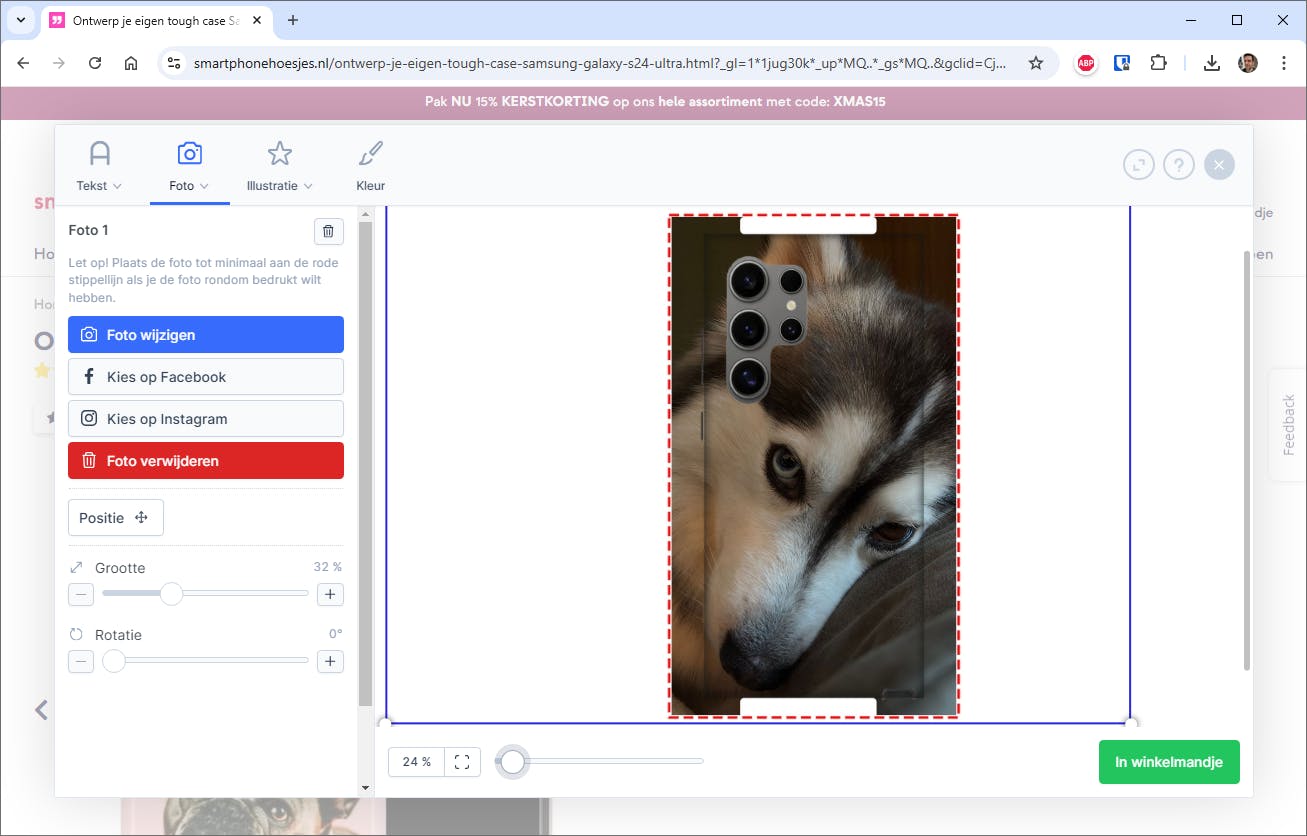
Task: Choose a photo via Kies op Instagram
Action: point(206,419)
